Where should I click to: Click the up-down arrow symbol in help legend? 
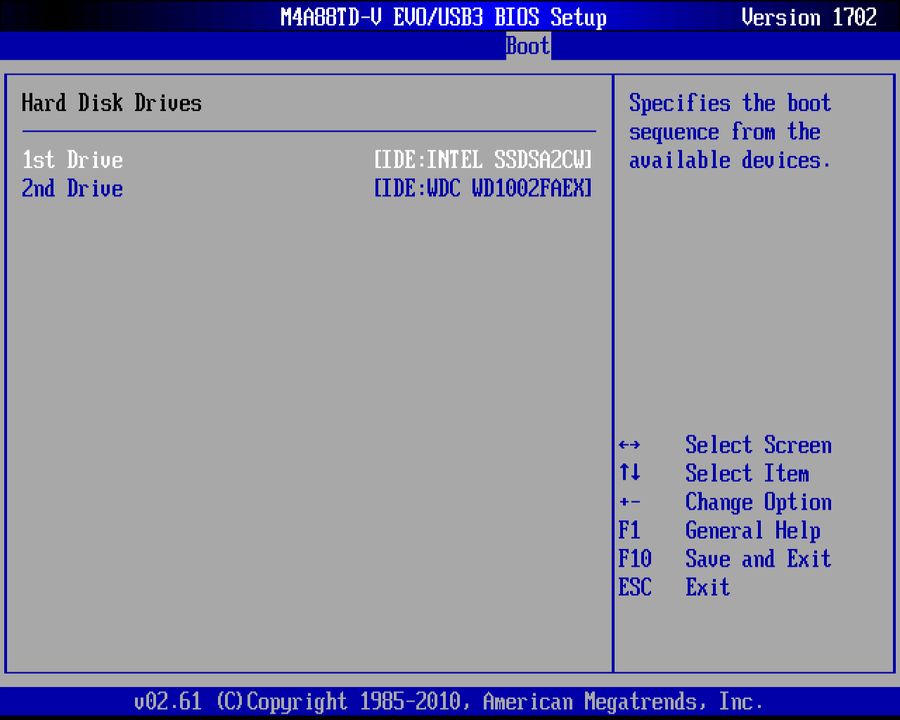(x=630, y=473)
